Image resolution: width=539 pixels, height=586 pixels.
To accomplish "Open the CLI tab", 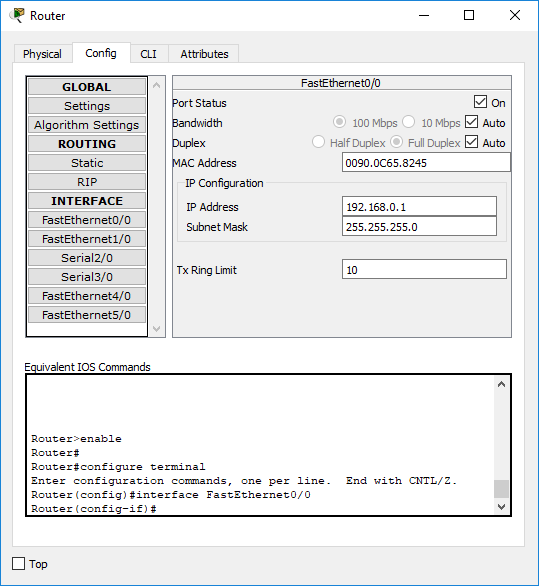I will 148,54.
